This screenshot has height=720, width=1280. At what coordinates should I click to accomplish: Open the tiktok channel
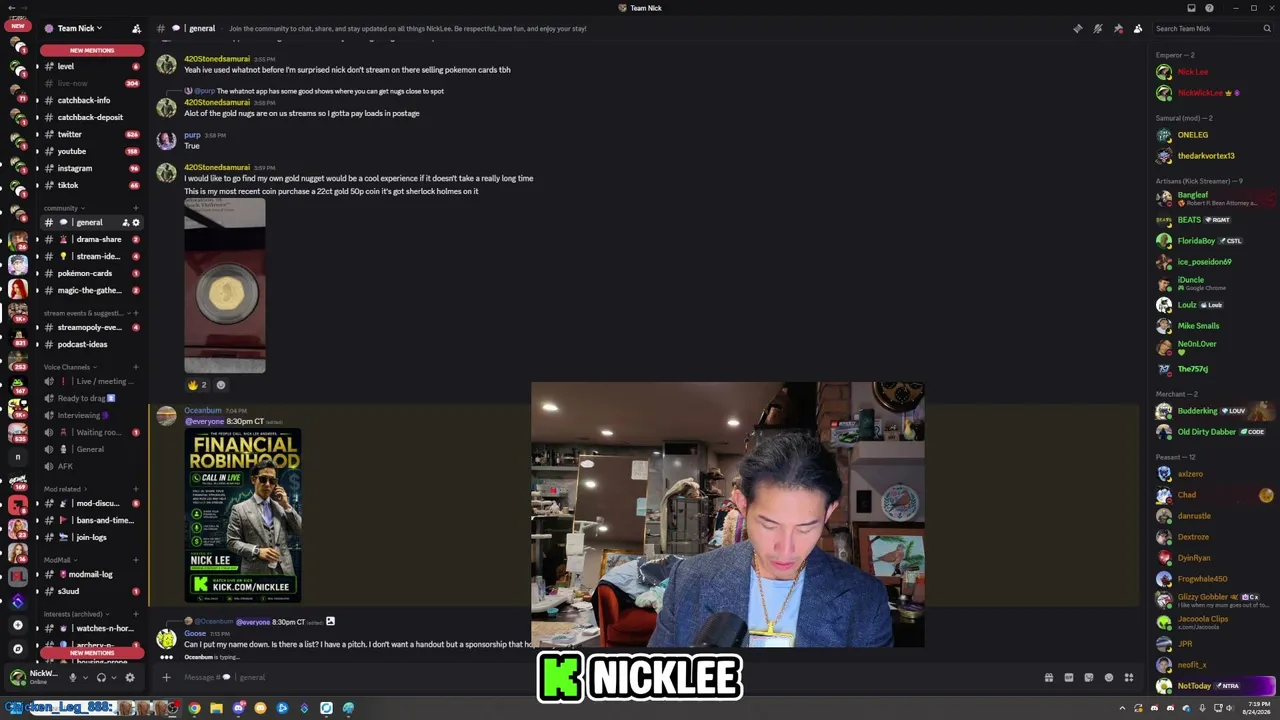tap(90, 185)
